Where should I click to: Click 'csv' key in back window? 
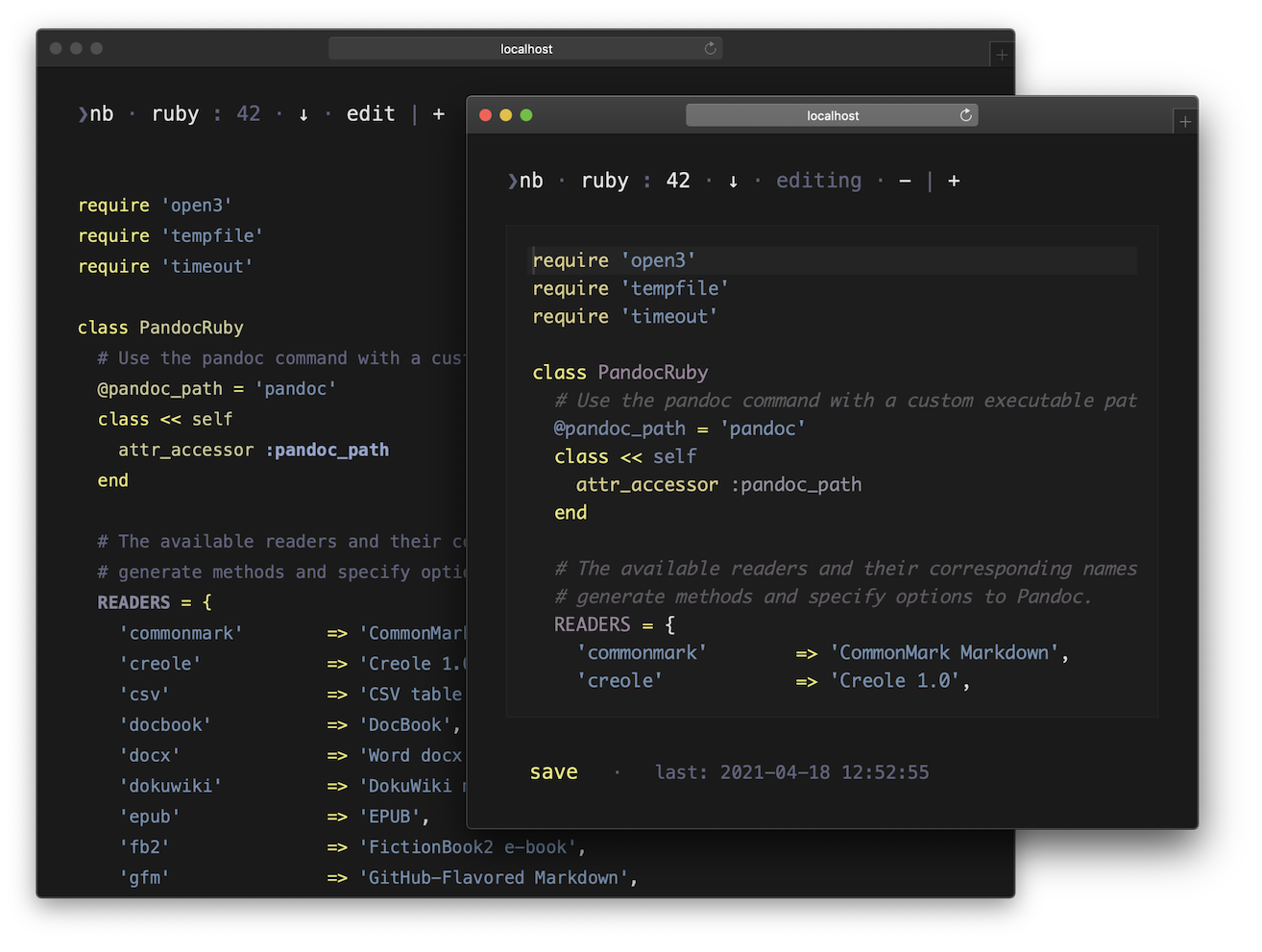(x=145, y=695)
